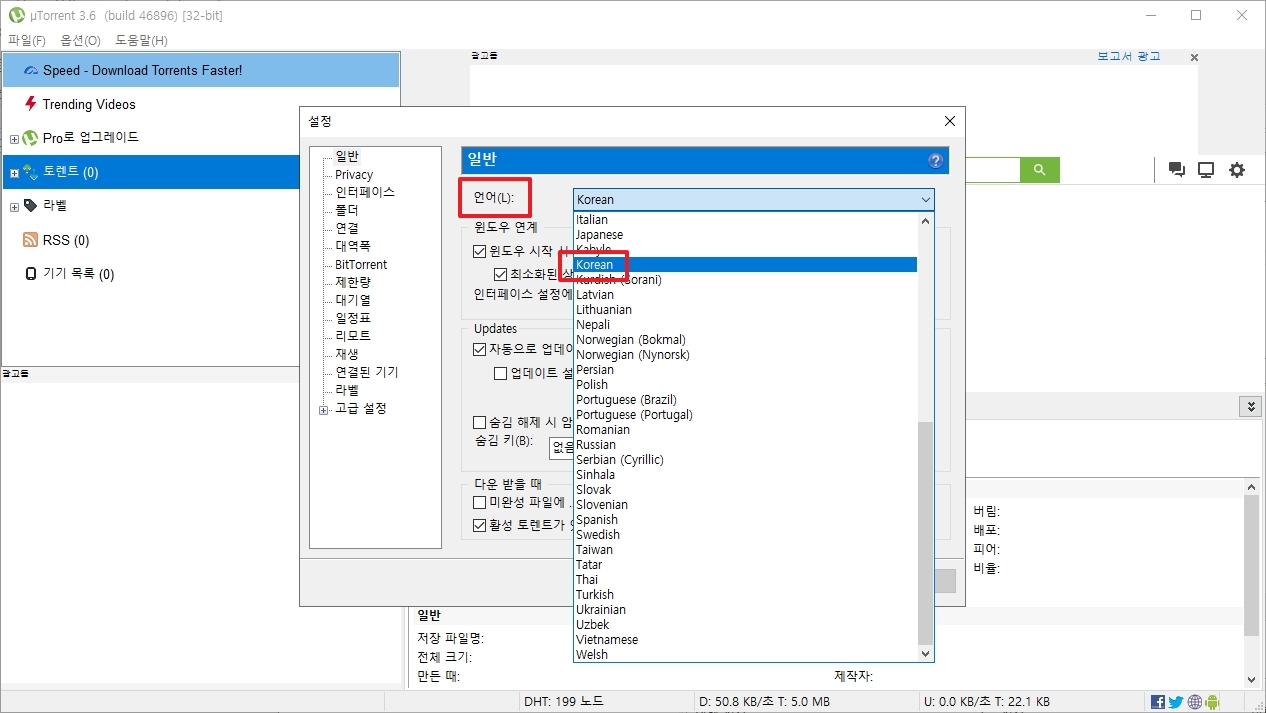The width and height of the screenshot is (1266, 713).
Task: Click the globe language icon near the bottom
Action: [x=1193, y=702]
